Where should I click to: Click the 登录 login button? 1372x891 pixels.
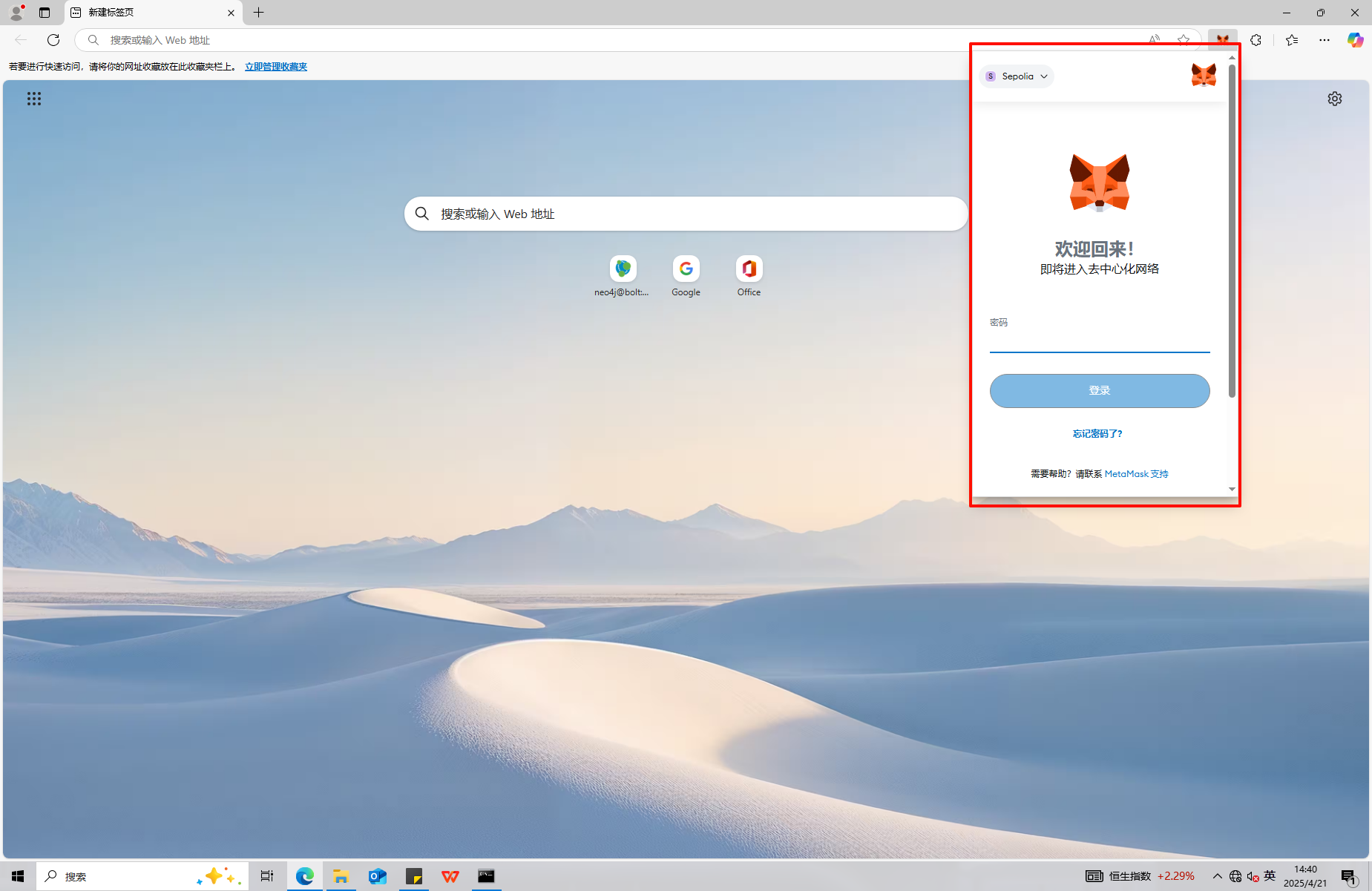click(x=1100, y=391)
